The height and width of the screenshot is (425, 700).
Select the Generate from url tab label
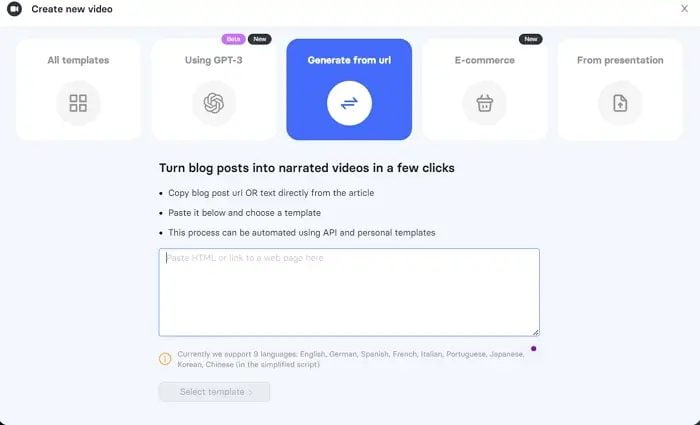(x=349, y=60)
